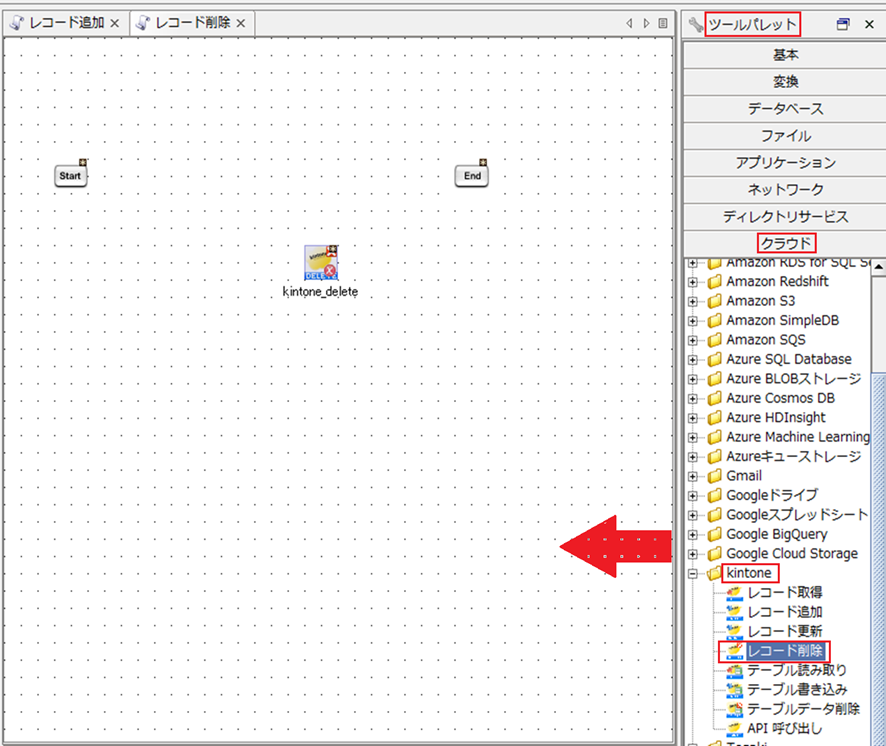Select Azure BLOBストレージ tree item

click(793, 379)
